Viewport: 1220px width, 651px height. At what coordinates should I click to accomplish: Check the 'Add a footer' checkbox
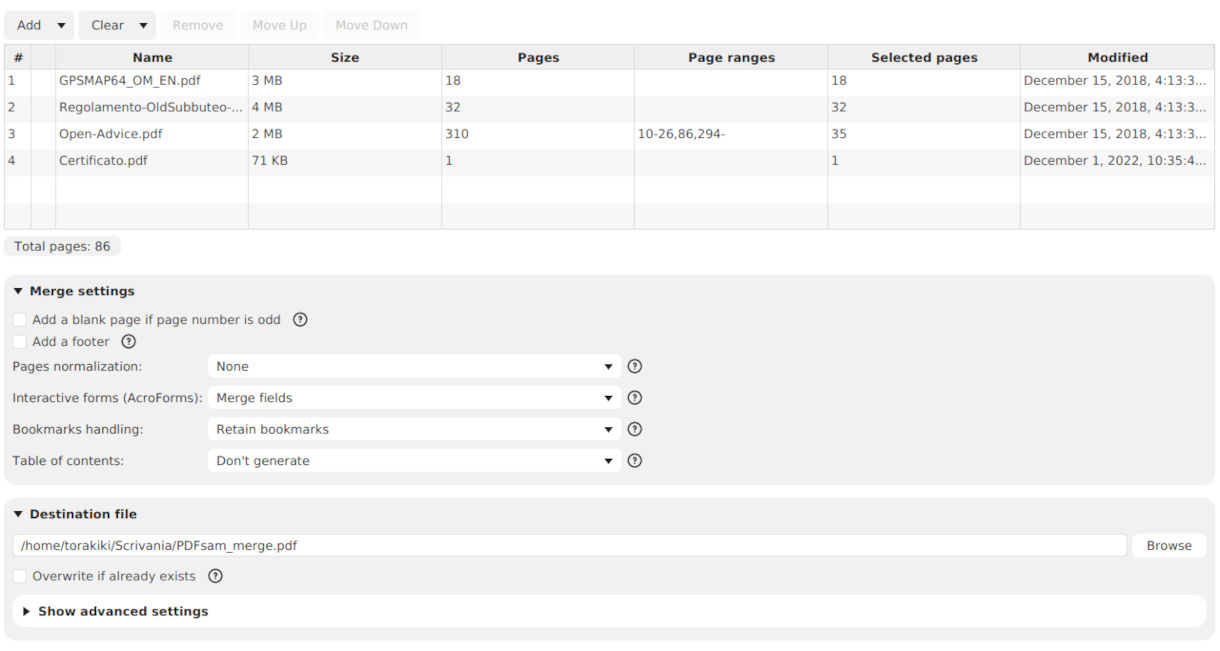(x=19, y=341)
